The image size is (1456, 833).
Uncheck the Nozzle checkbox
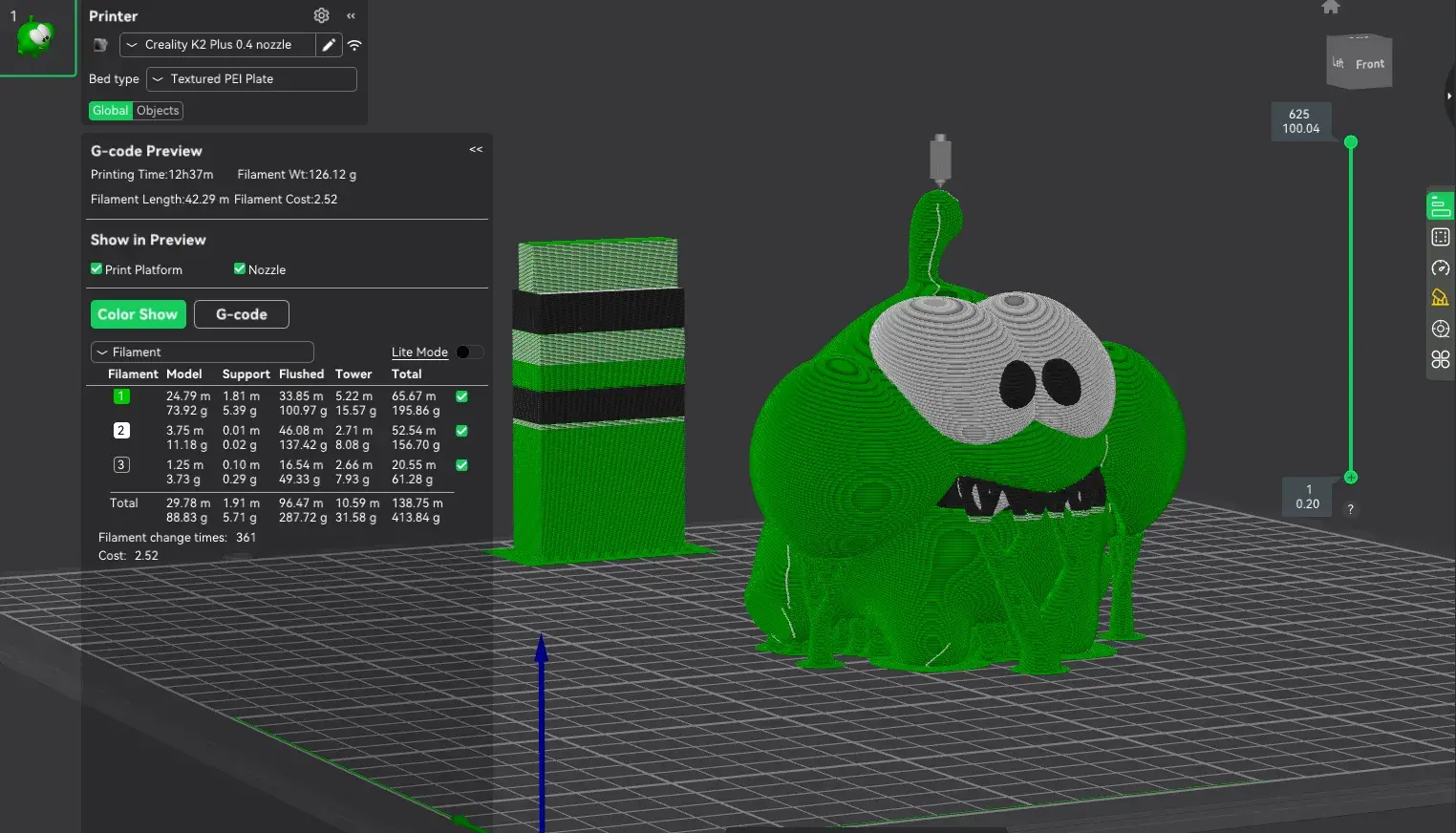click(240, 269)
